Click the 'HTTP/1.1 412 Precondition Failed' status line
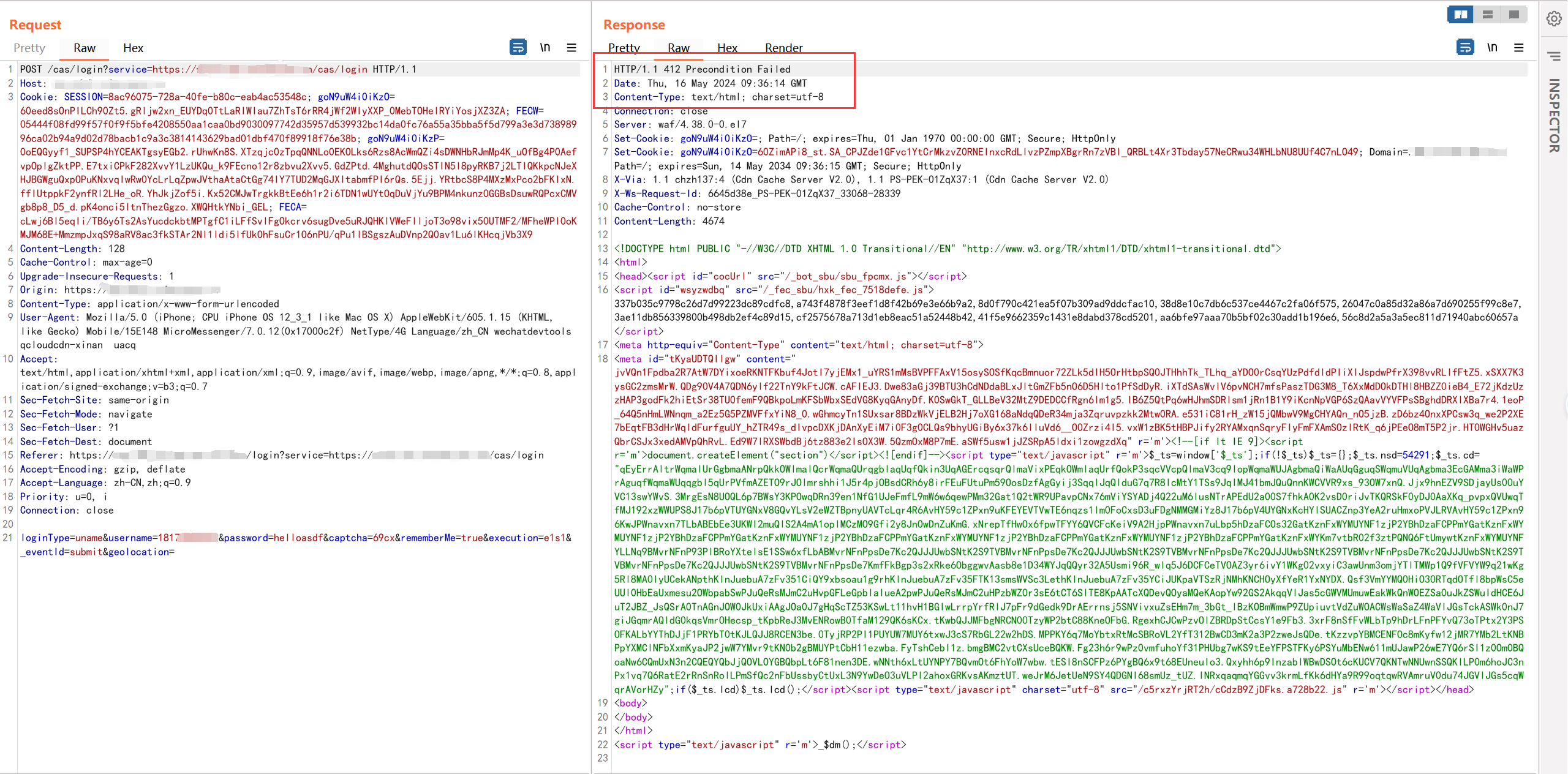 point(702,69)
